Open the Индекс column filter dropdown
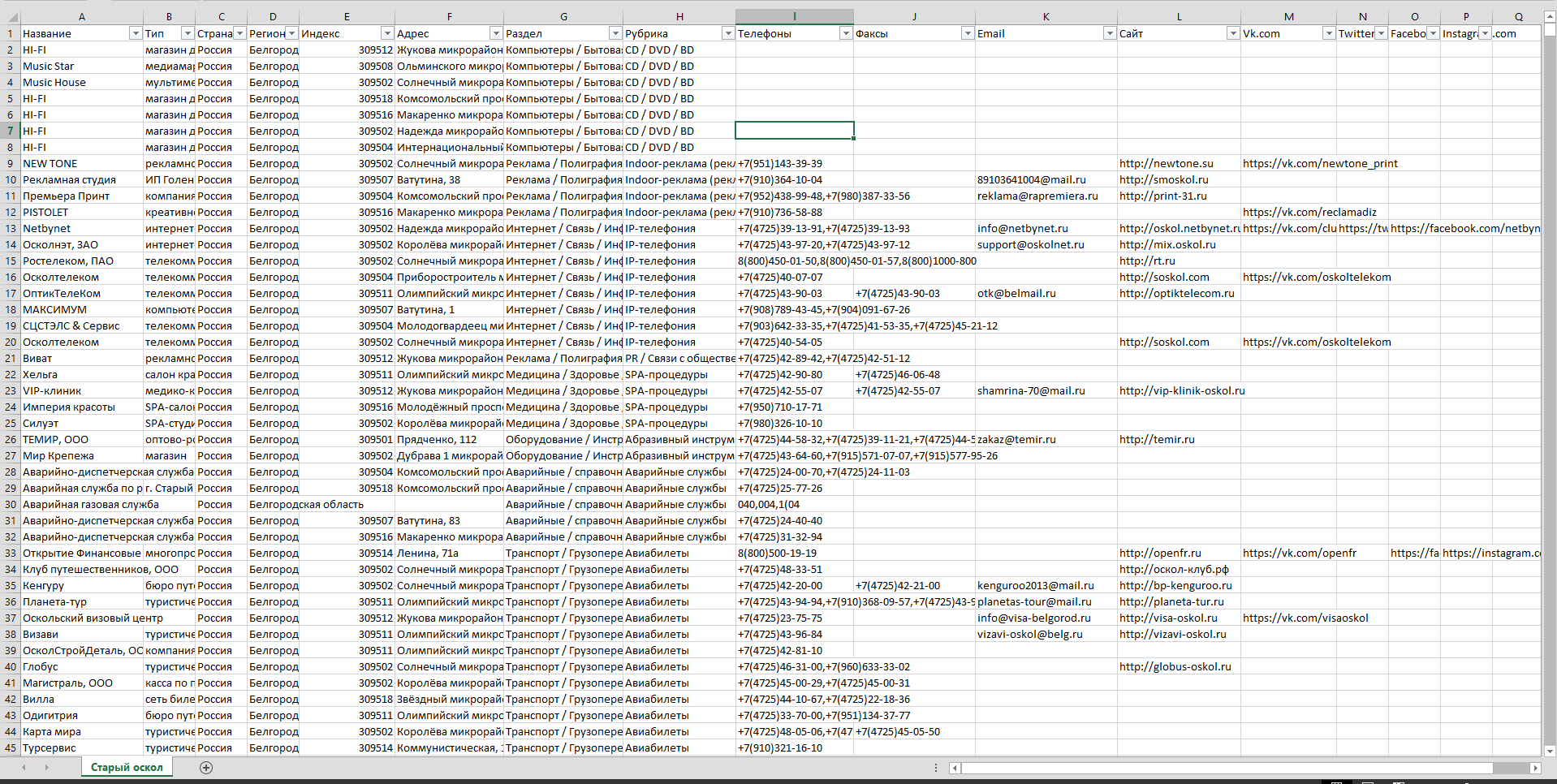The image size is (1557, 784). (387, 33)
